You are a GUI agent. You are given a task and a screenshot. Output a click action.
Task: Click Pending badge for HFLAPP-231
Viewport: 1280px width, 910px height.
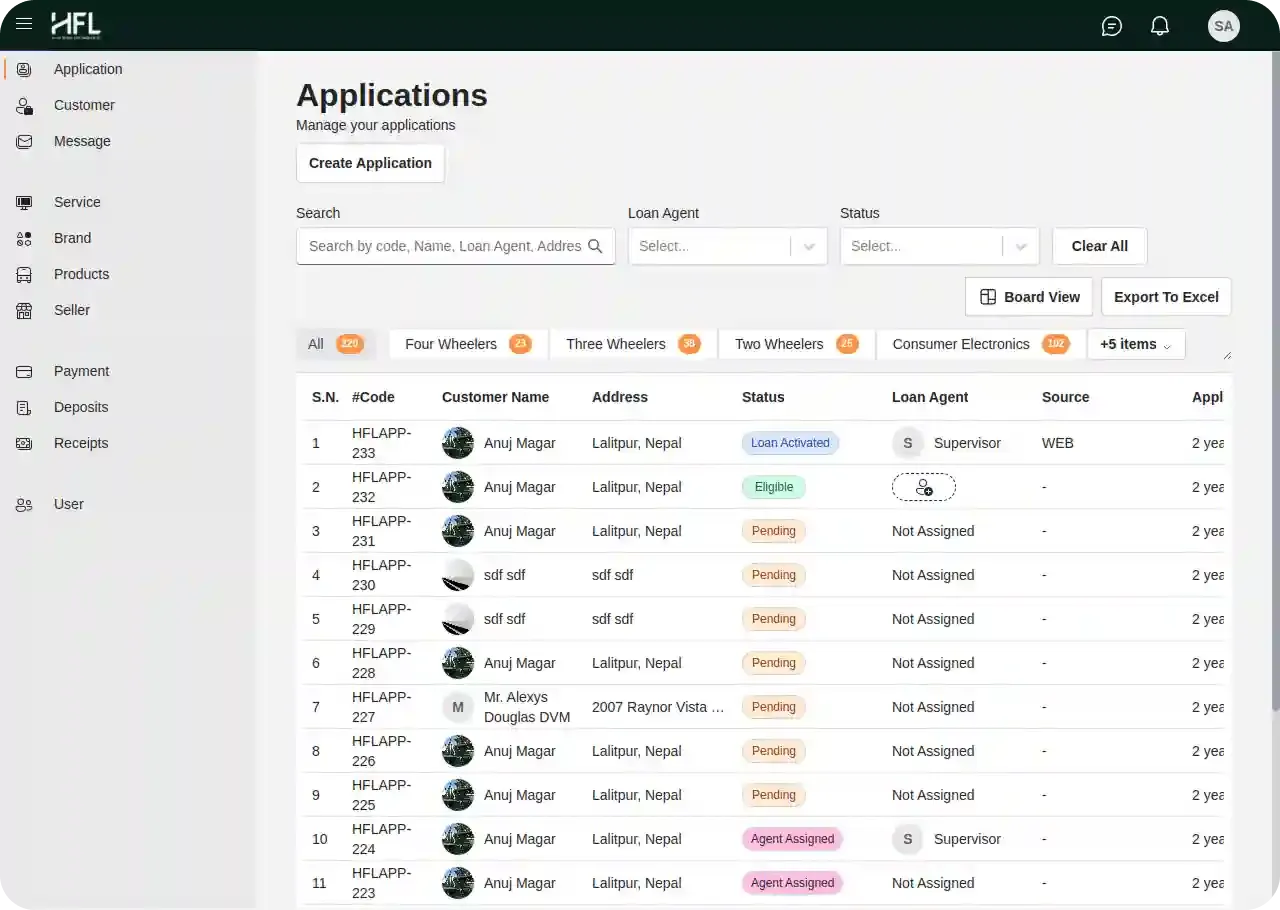[x=774, y=531]
